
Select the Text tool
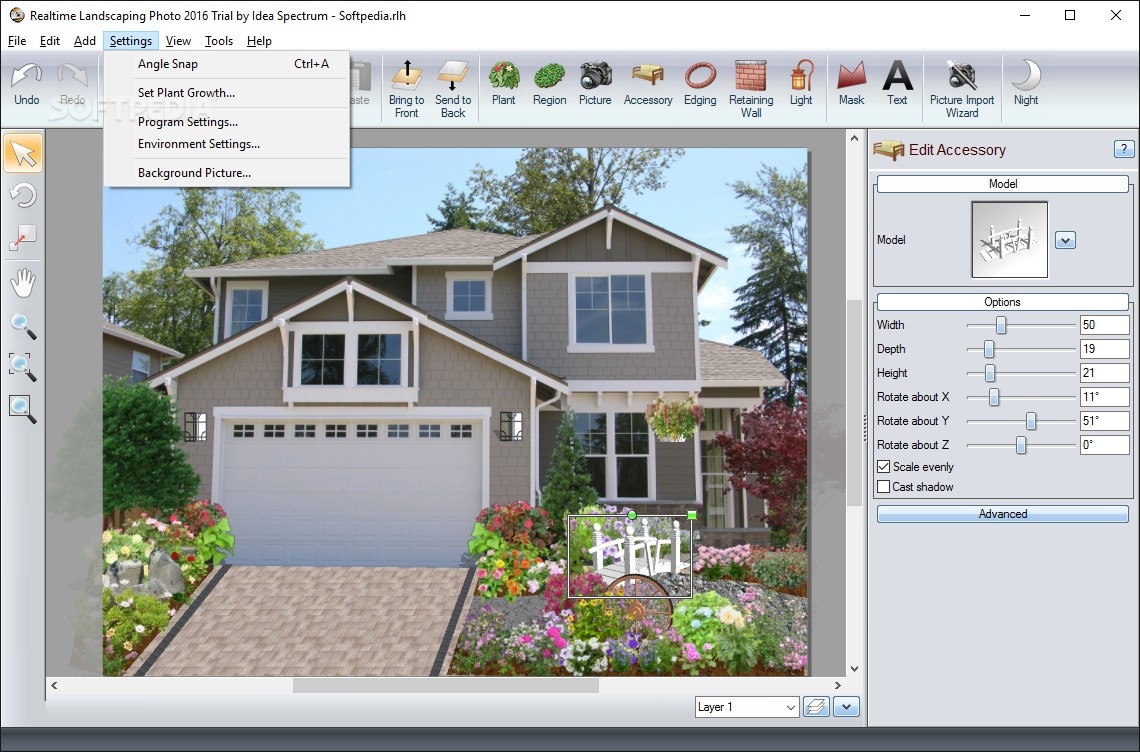click(x=897, y=84)
